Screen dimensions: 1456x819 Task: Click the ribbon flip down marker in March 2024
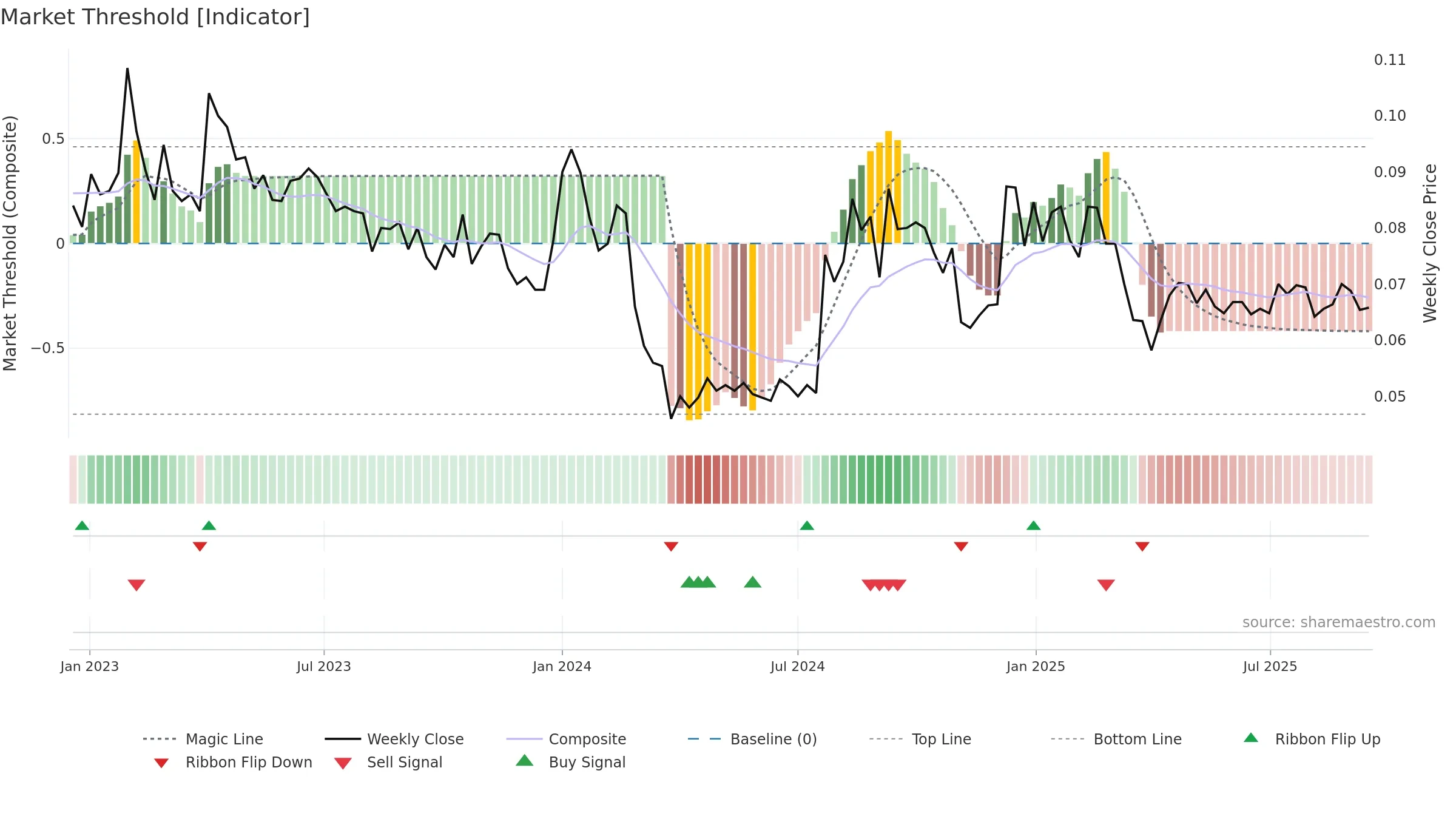tap(671, 547)
